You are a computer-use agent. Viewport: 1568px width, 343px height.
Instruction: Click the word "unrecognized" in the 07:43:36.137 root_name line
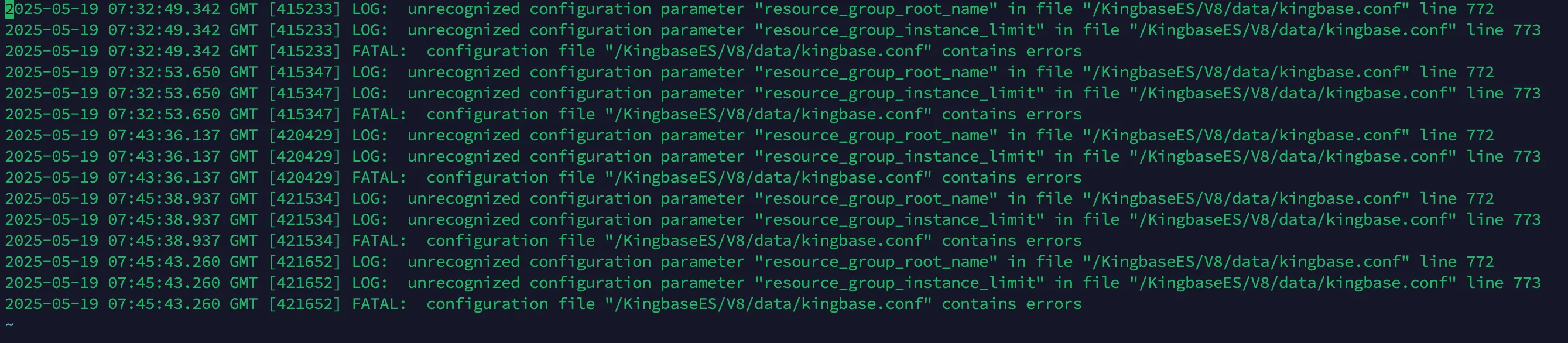(463, 136)
